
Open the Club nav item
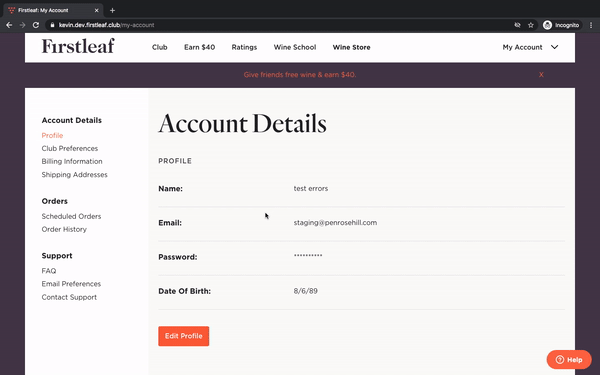(160, 47)
